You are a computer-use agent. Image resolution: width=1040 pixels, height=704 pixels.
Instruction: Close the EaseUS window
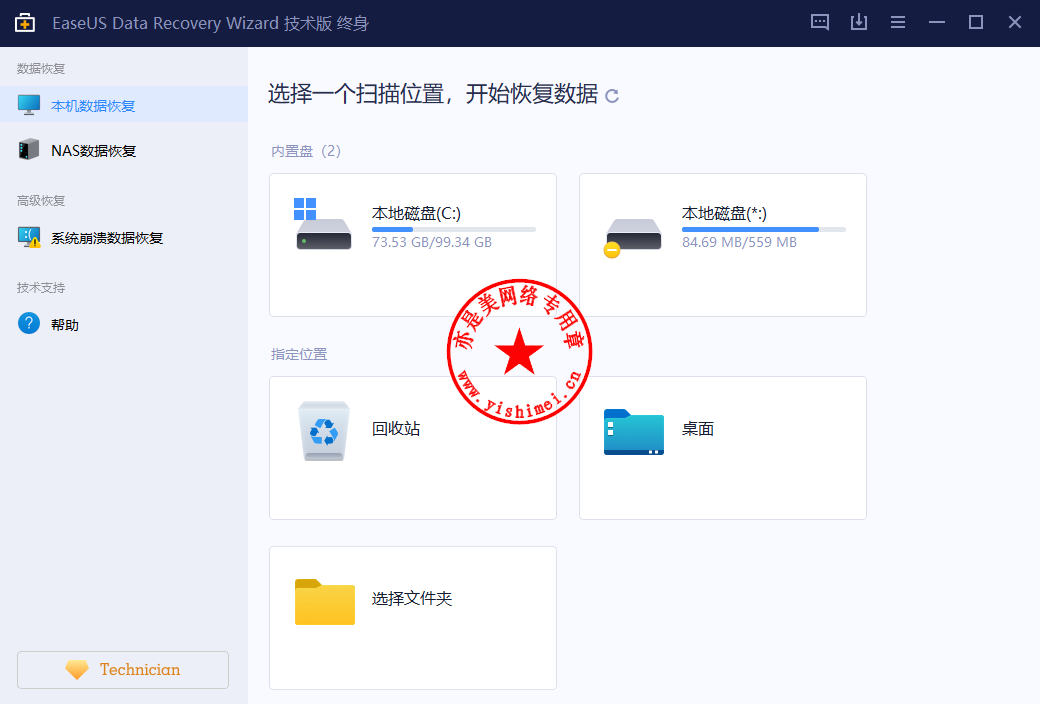pos(1015,23)
